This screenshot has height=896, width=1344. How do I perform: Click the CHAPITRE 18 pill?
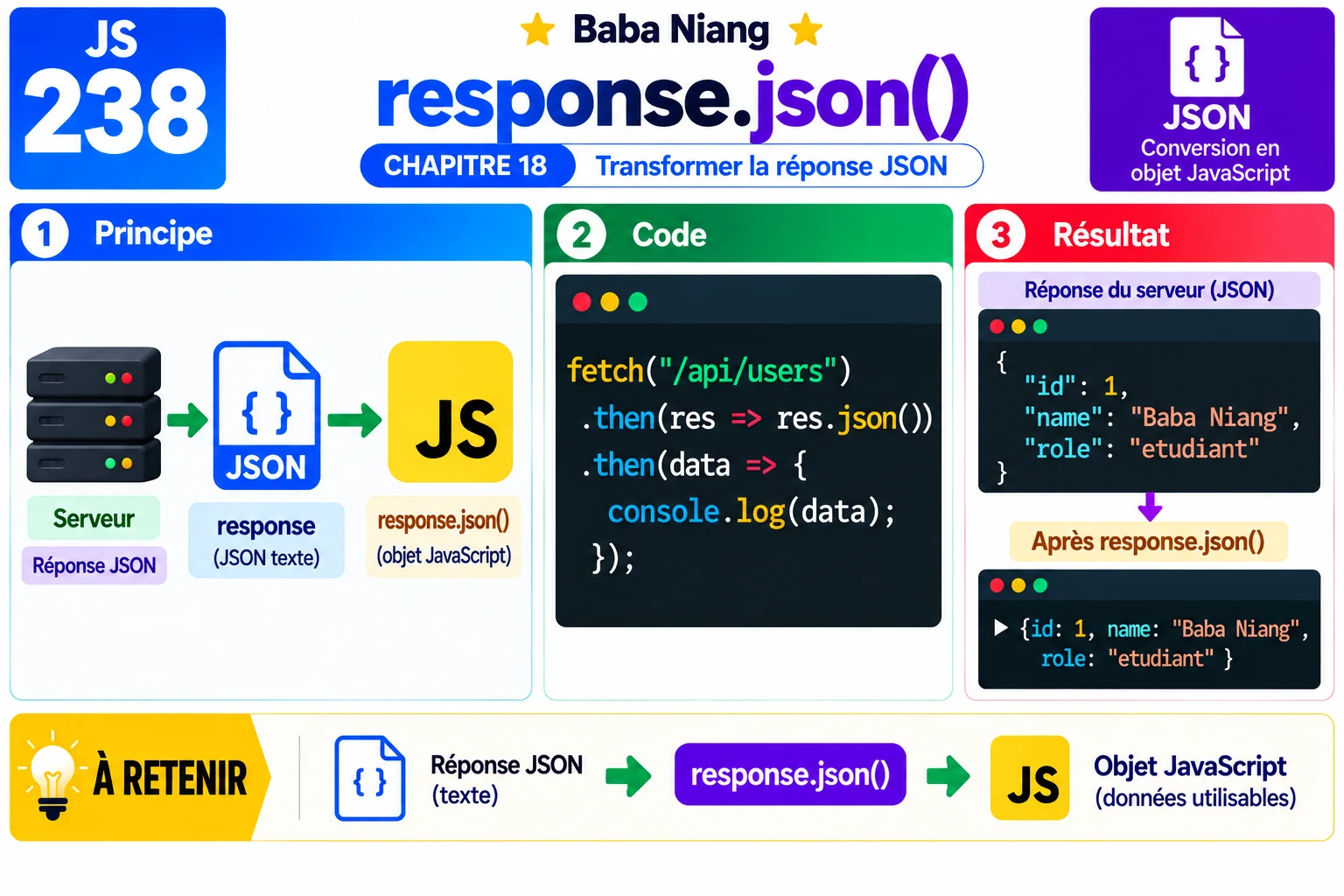click(x=466, y=165)
